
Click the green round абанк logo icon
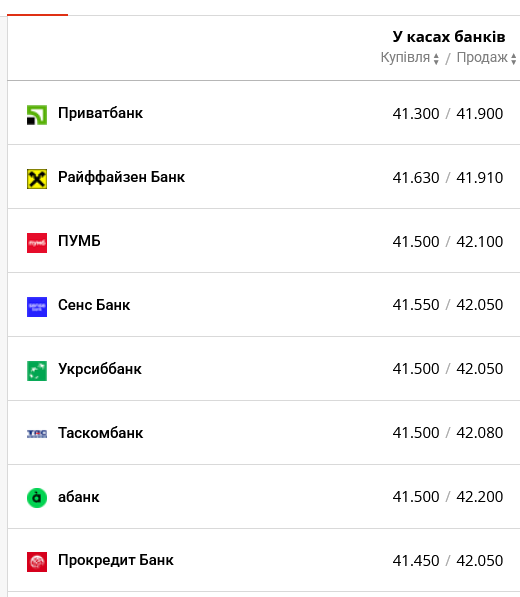(x=37, y=498)
